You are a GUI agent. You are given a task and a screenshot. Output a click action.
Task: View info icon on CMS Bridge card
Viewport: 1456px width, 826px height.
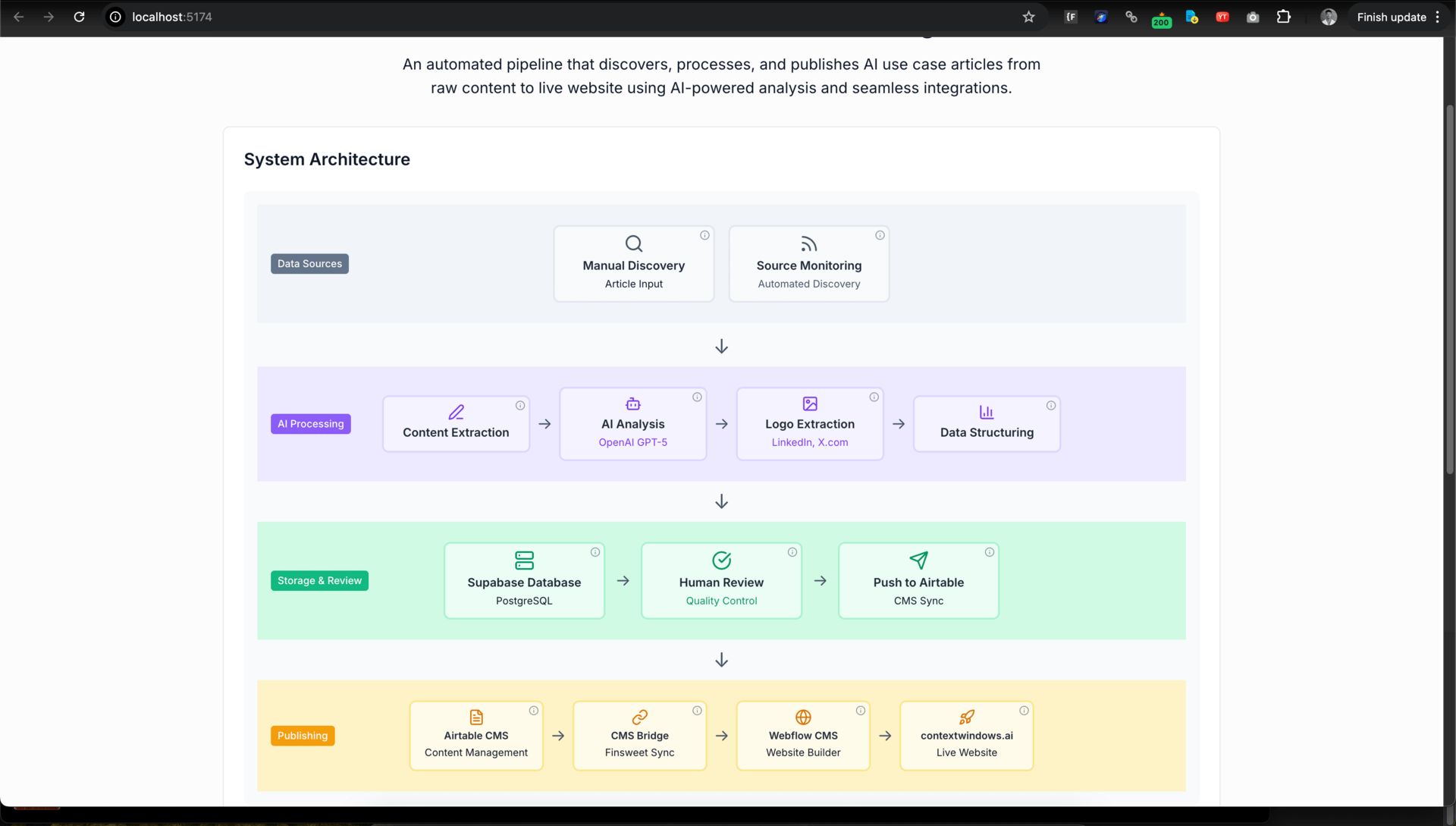697,711
